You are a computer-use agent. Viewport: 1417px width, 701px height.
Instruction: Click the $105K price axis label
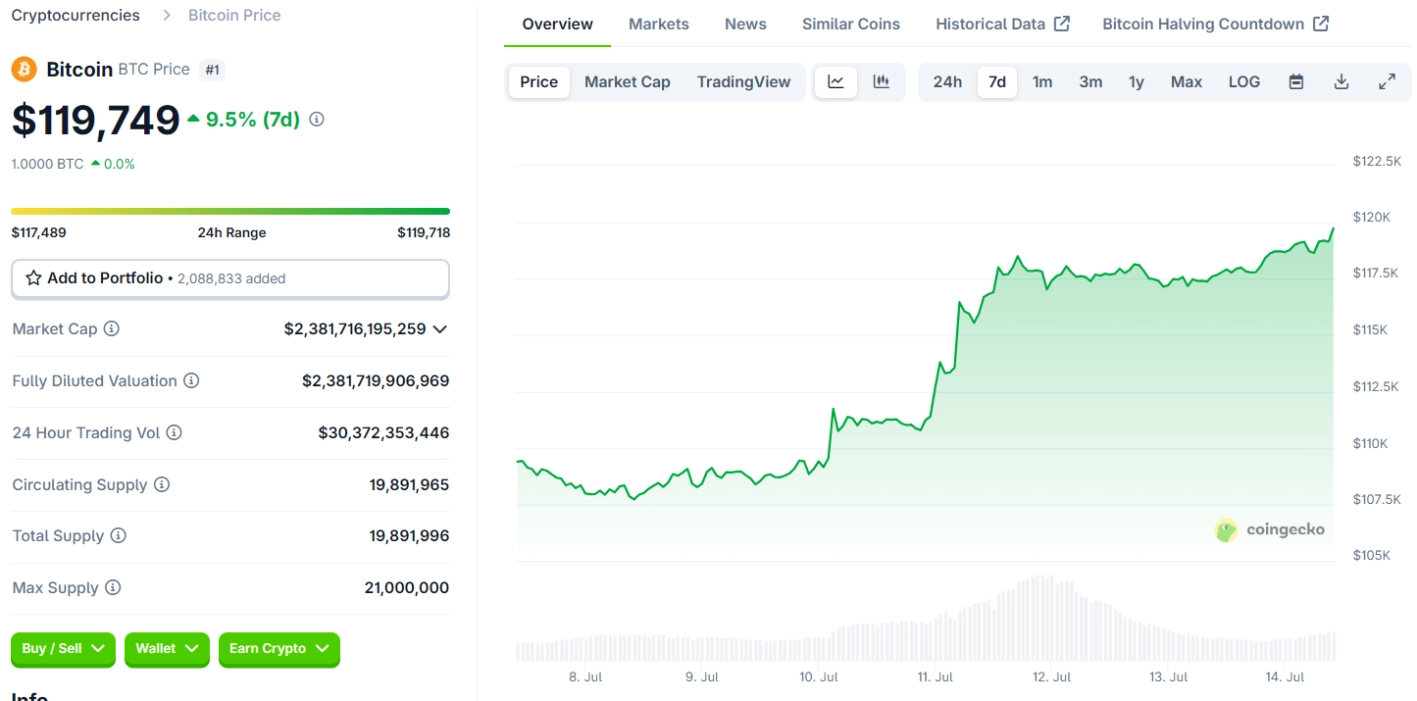click(x=1370, y=555)
